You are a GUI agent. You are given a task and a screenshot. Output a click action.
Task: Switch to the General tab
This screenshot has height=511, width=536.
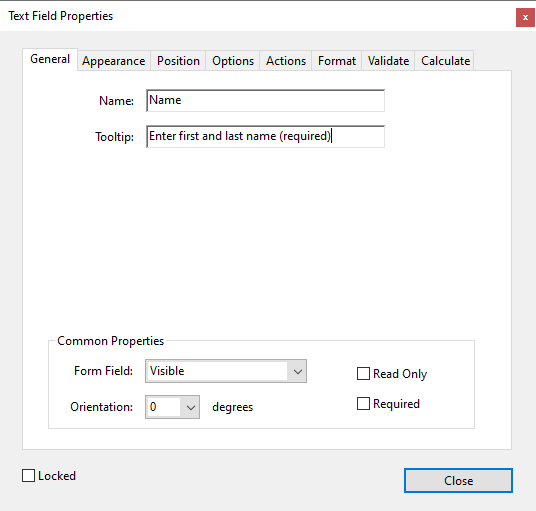[x=50, y=59]
